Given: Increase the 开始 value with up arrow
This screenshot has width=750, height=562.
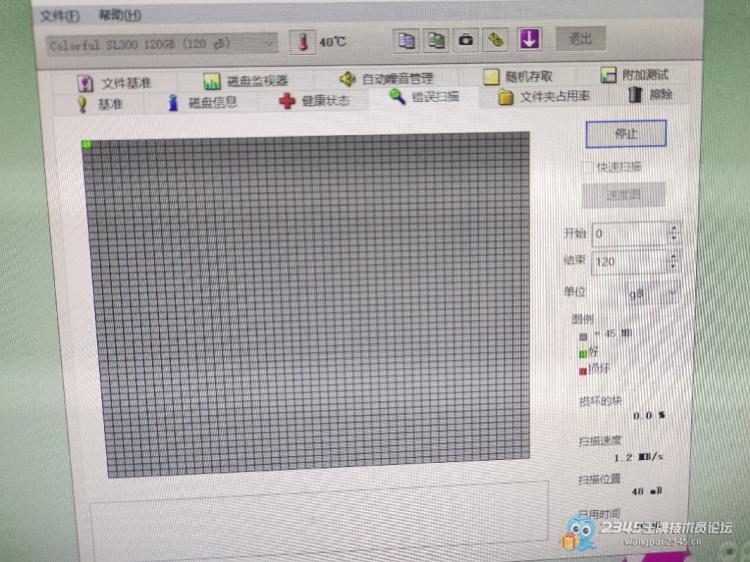Looking at the screenshot, I should pyautogui.click(x=674, y=229).
